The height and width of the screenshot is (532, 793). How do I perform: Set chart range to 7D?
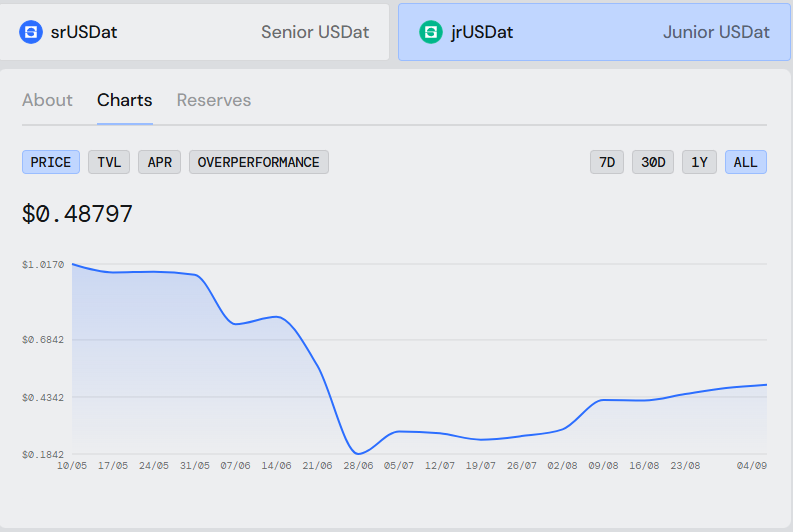click(x=607, y=162)
